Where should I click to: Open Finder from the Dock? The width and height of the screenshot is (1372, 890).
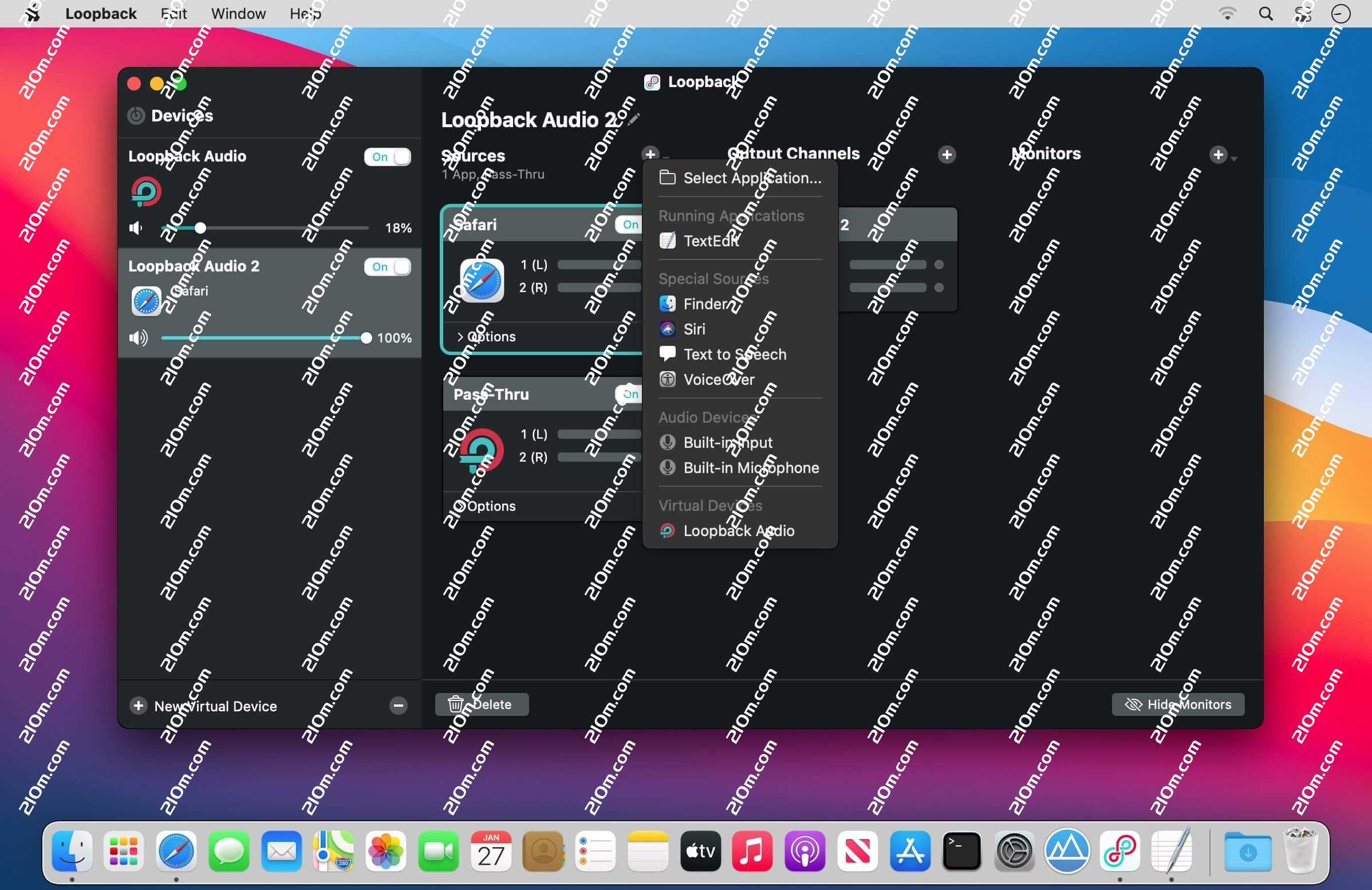72,851
